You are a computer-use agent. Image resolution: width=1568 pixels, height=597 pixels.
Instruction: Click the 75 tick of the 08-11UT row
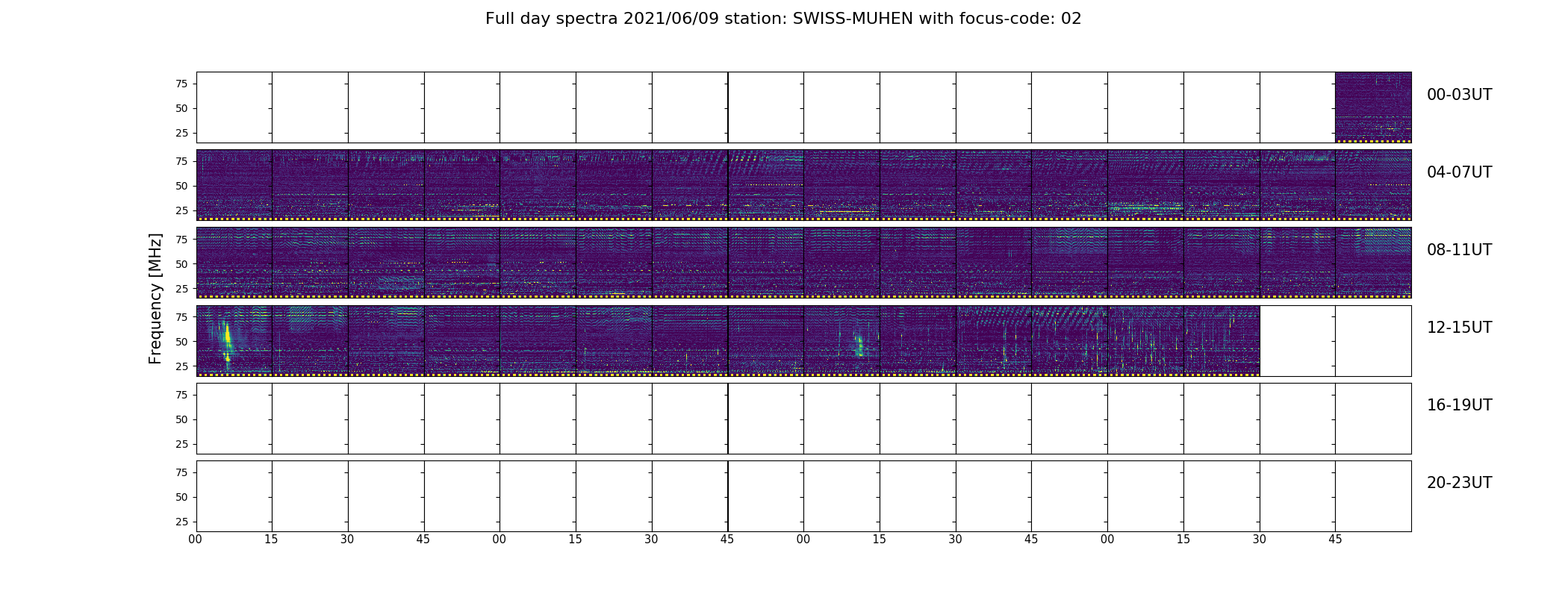tap(181, 239)
